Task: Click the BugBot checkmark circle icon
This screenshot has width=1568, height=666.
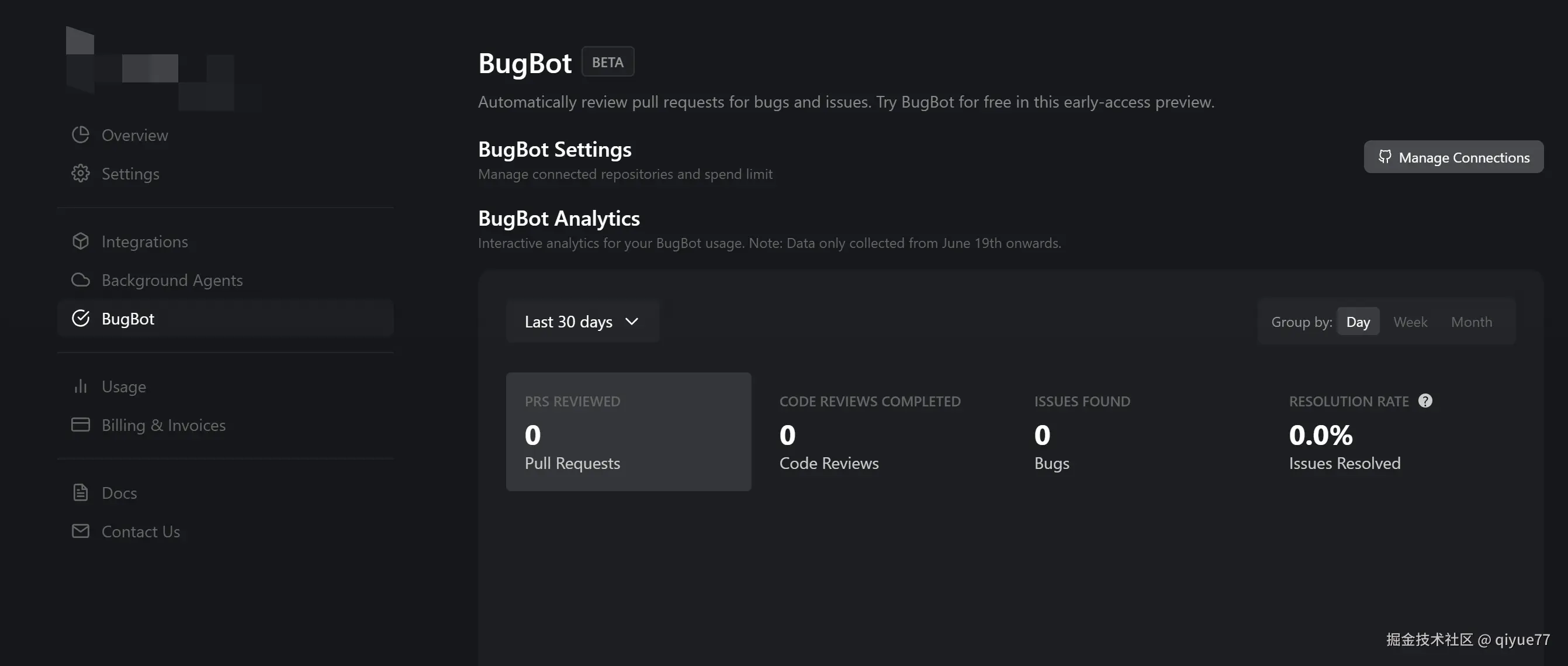Action: click(x=80, y=319)
